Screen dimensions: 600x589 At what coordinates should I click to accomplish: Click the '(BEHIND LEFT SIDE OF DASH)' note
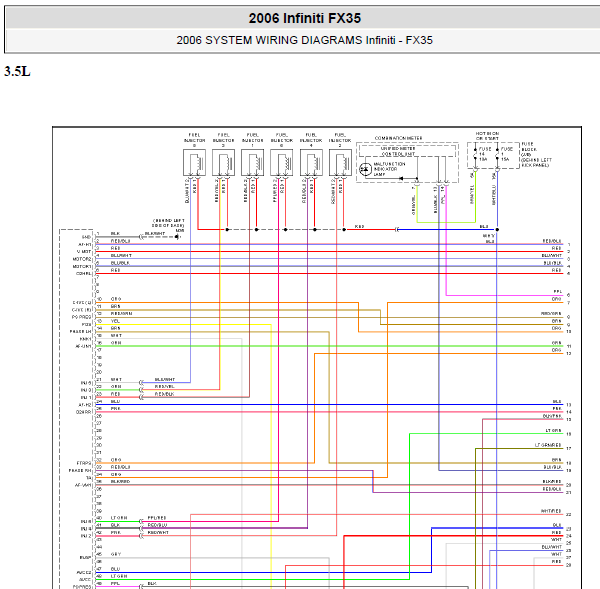pyautogui.click(x=168, y=223)
